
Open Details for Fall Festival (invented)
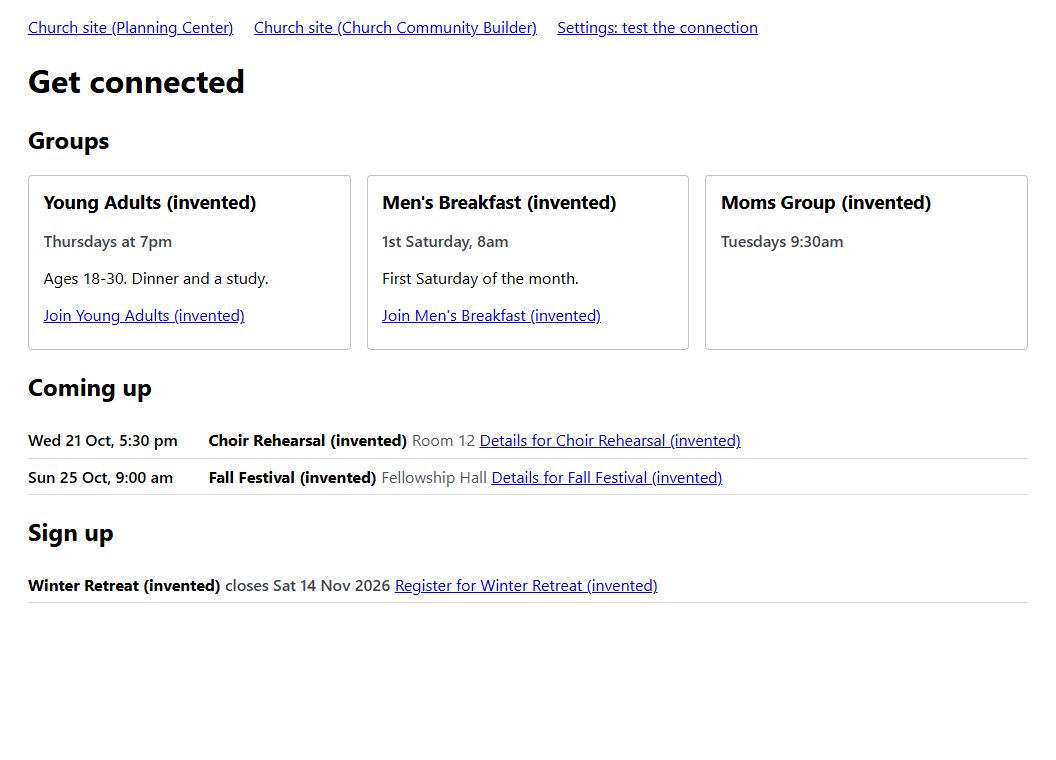[607, 478]
